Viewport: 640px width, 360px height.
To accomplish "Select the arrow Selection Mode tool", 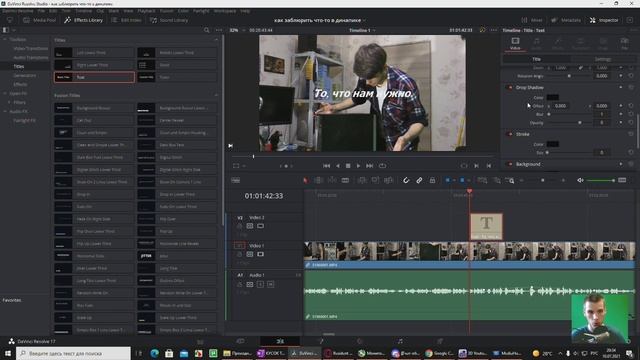I will point(305,180).
